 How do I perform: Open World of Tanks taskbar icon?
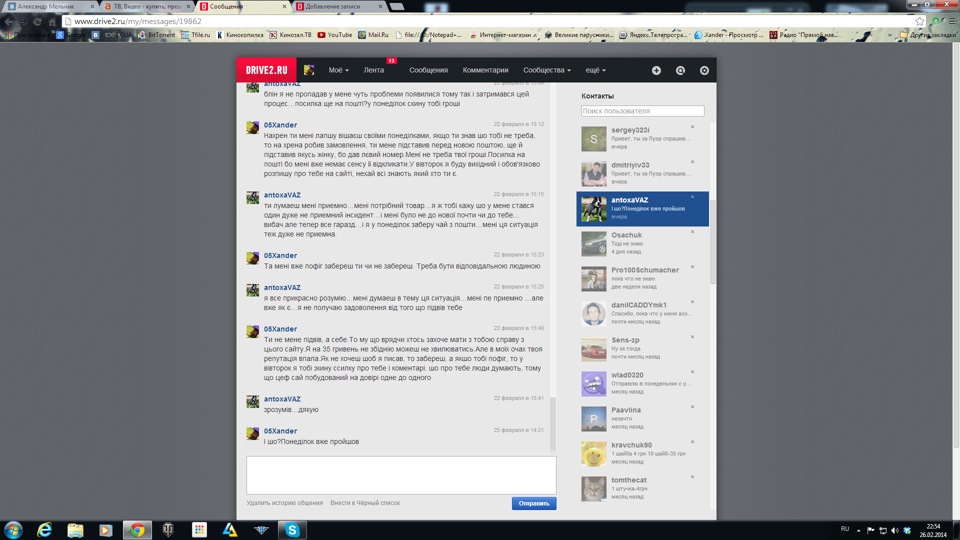click(x=168, y=530)
